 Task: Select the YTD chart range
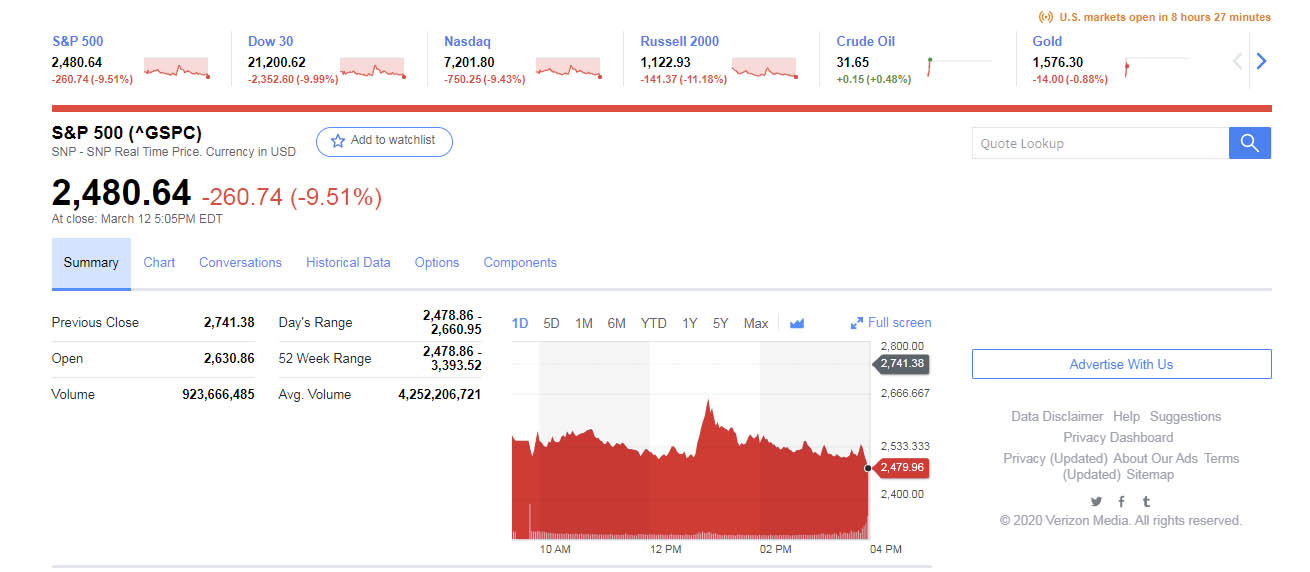653,323
